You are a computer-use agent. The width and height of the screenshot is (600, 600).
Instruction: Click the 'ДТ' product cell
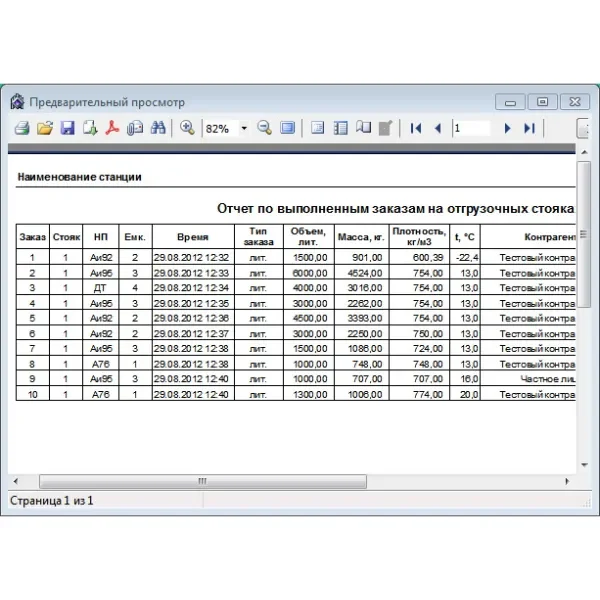point(100,288)
